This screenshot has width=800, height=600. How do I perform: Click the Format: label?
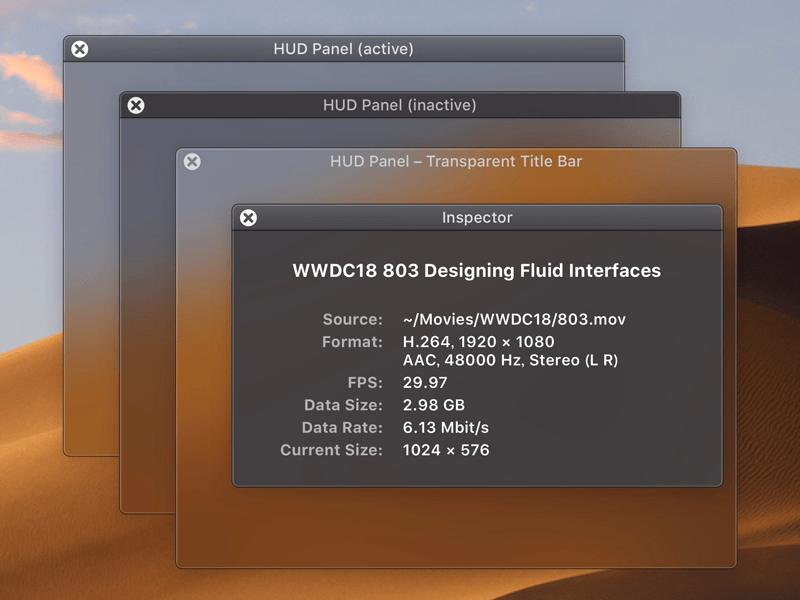[352, 342]
